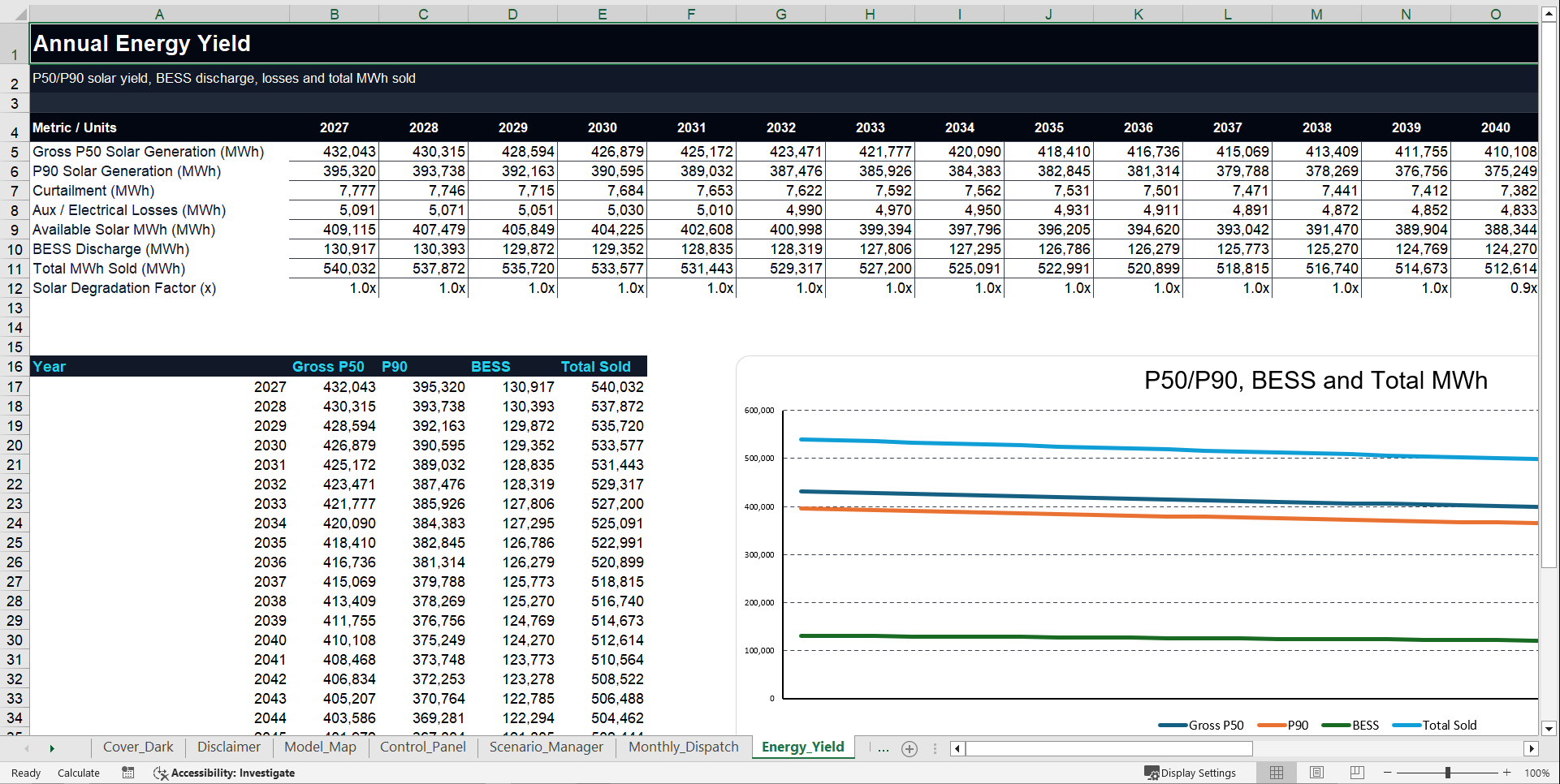Click the BESS legend entry in chart
1560x784 pixels.
coord(1350,725)
